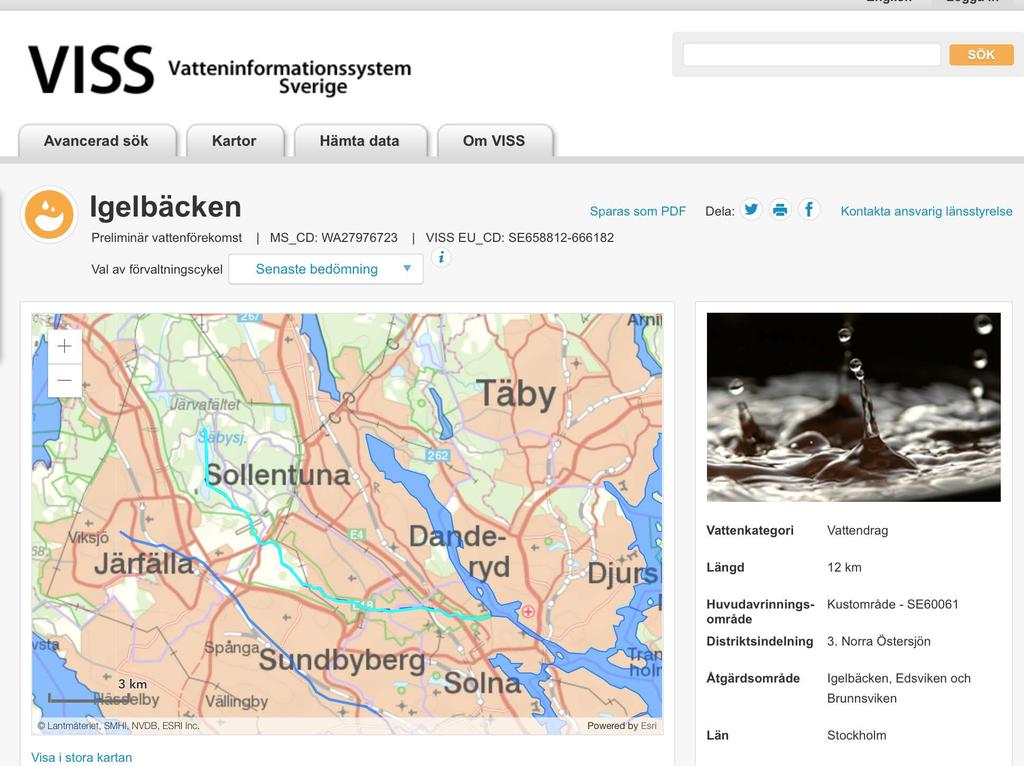Click 3. Norra Östersjön value
This screenshot has width=1024, height=766.
point(878,641)
